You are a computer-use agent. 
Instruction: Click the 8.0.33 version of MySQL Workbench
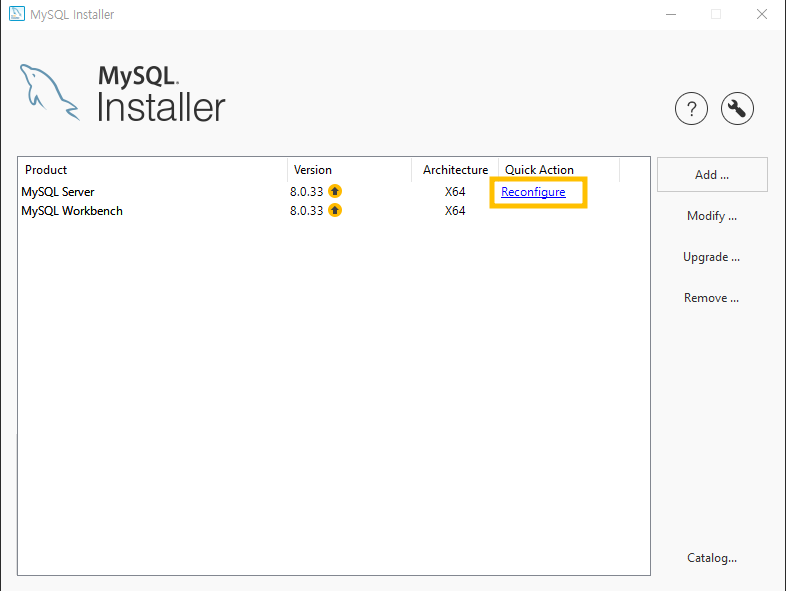pos(306,211)
